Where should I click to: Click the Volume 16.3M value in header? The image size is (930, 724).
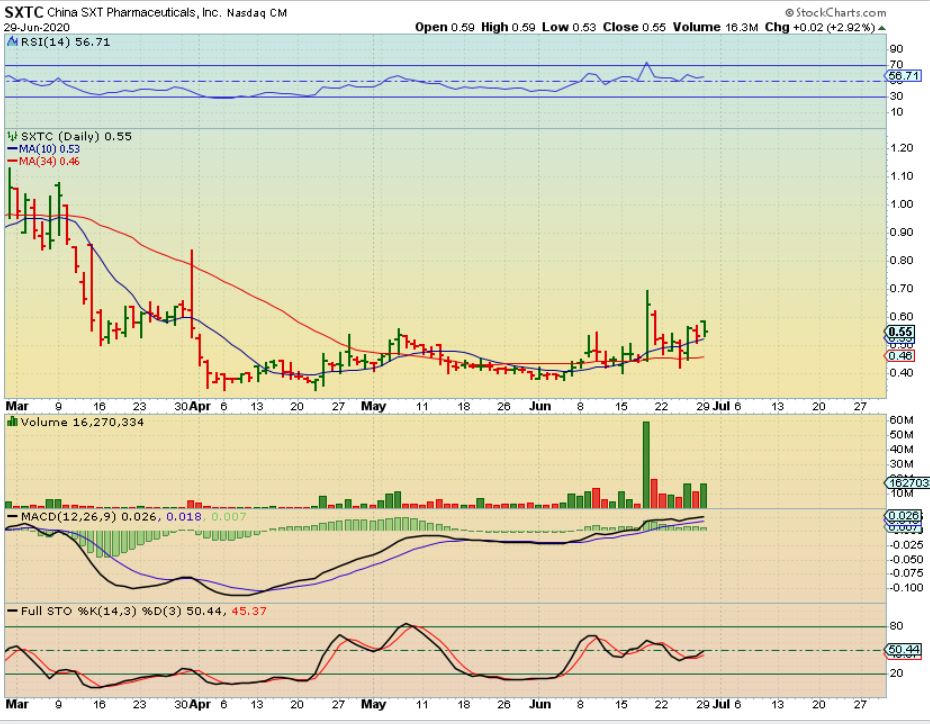coord(717,27)
